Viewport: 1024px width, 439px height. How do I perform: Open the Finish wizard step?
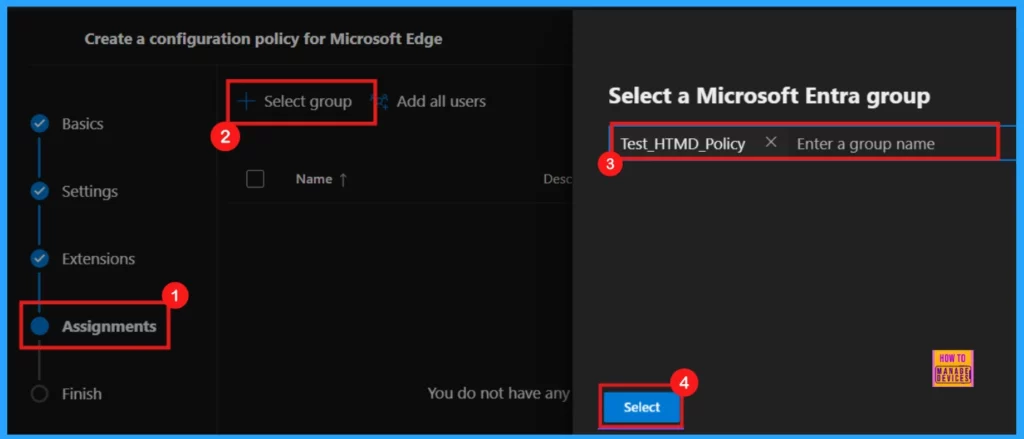(82, 394)
